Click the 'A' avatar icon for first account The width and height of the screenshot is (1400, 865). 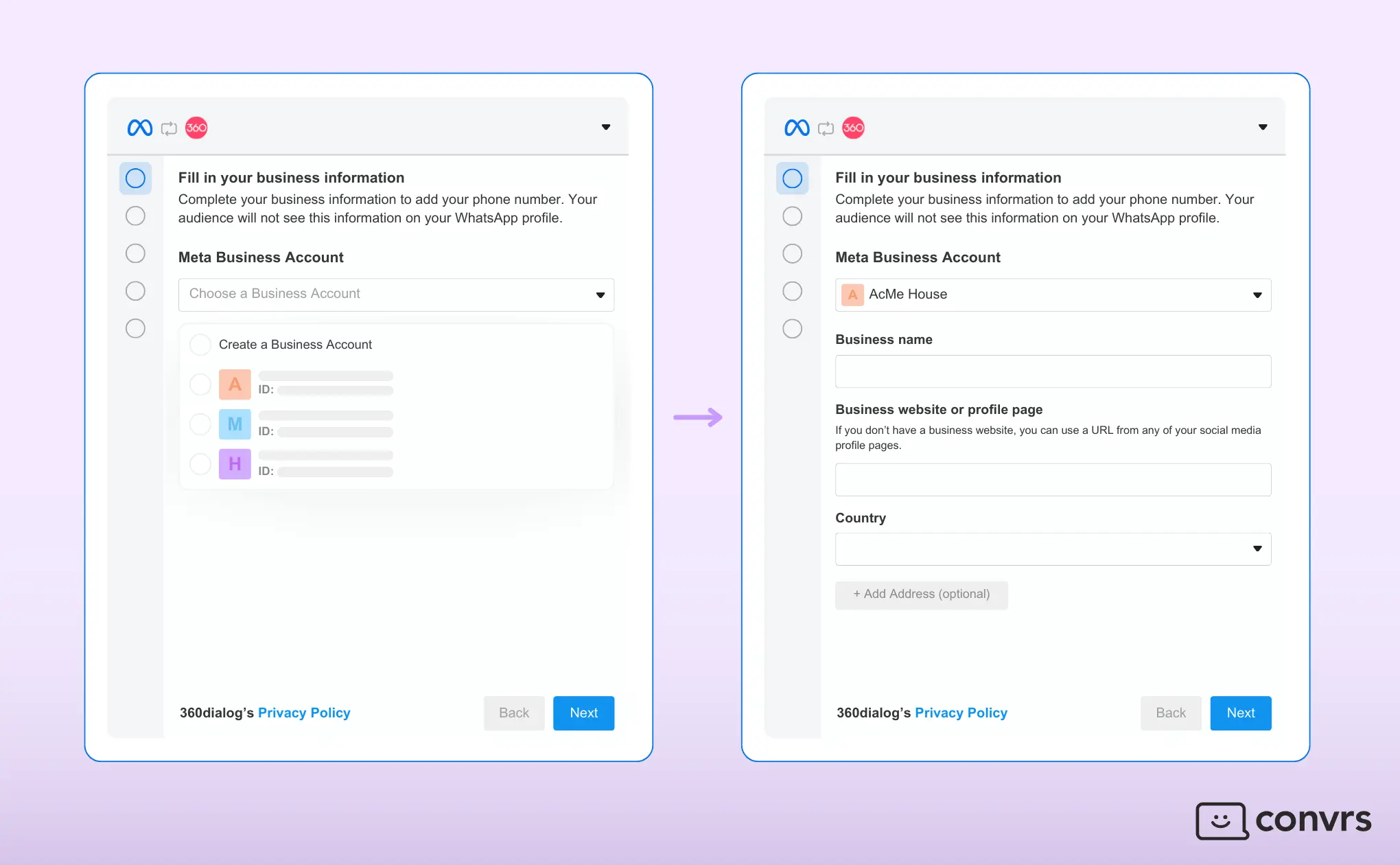pos(235,382)
